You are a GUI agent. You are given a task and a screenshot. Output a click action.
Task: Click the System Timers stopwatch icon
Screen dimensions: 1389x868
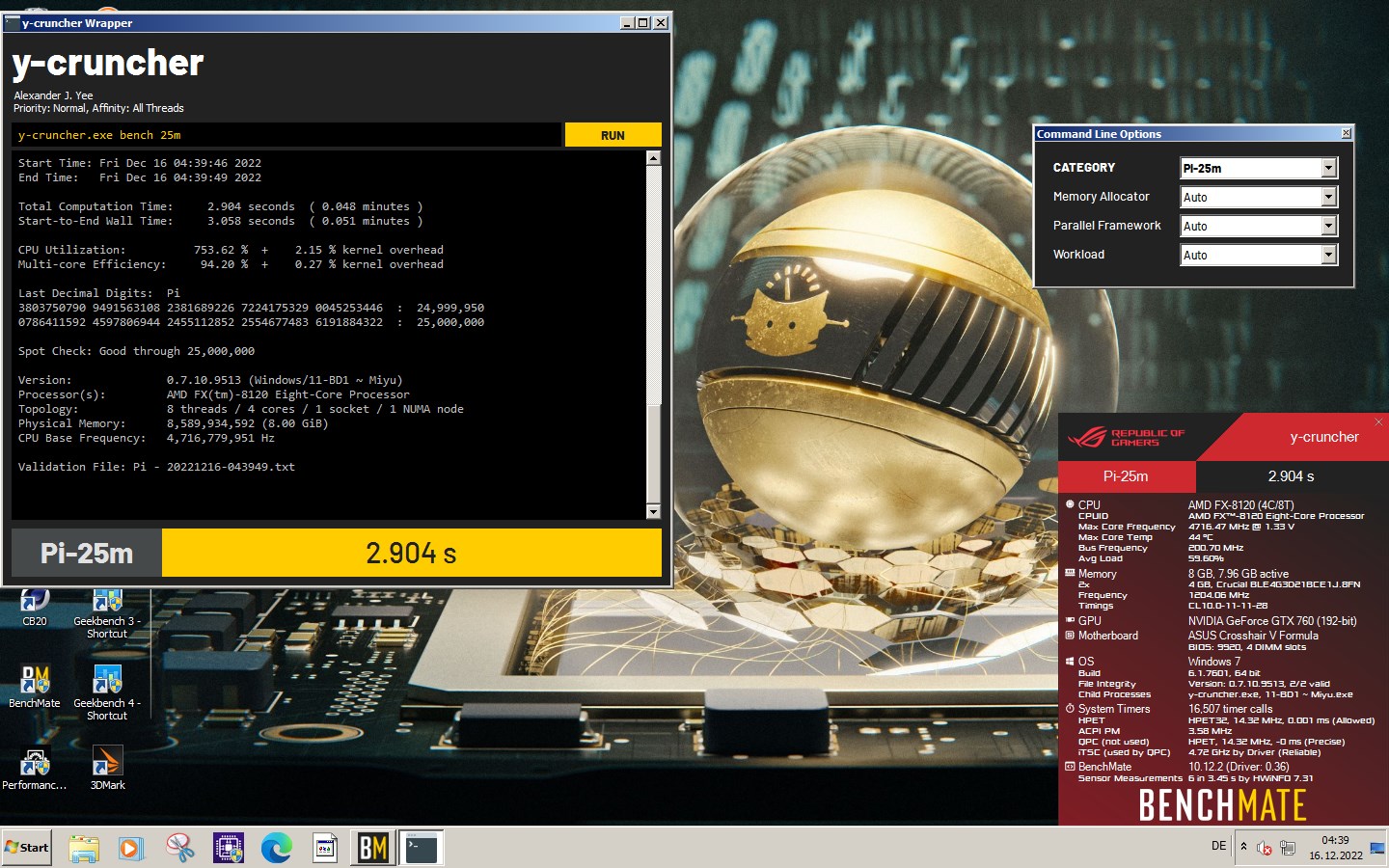coord(1070,709)
